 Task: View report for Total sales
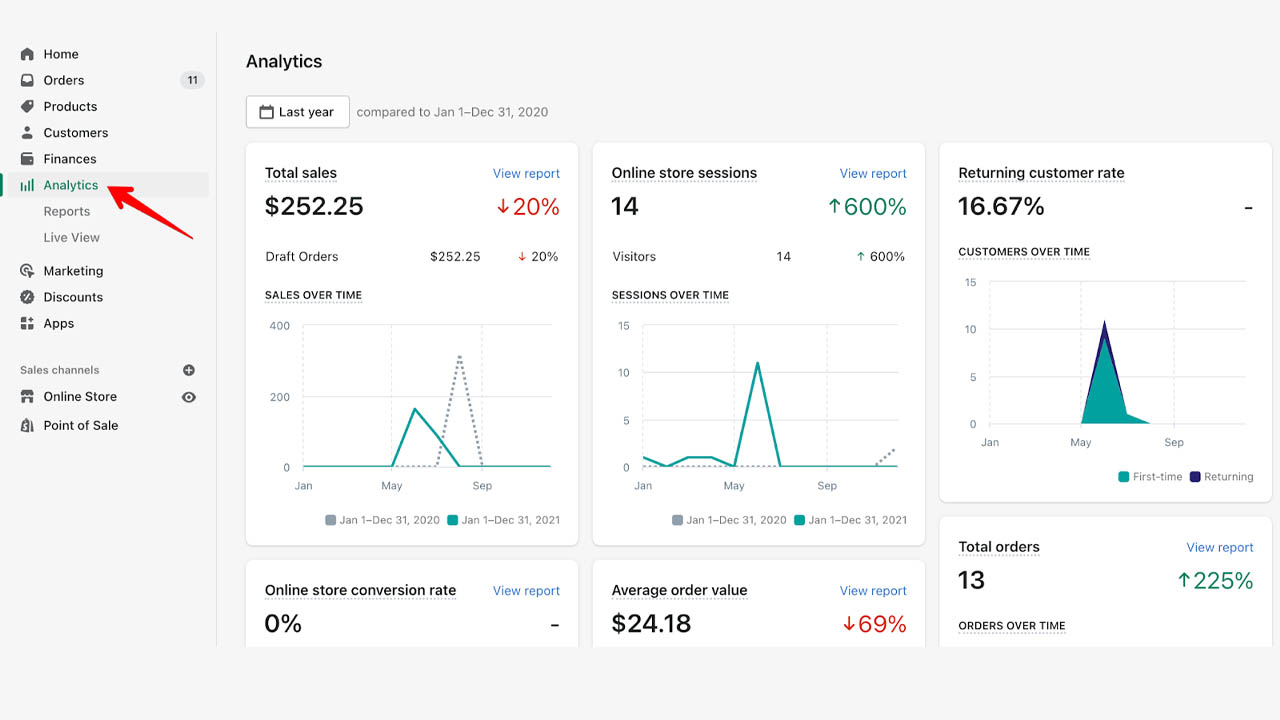point(526,173)
